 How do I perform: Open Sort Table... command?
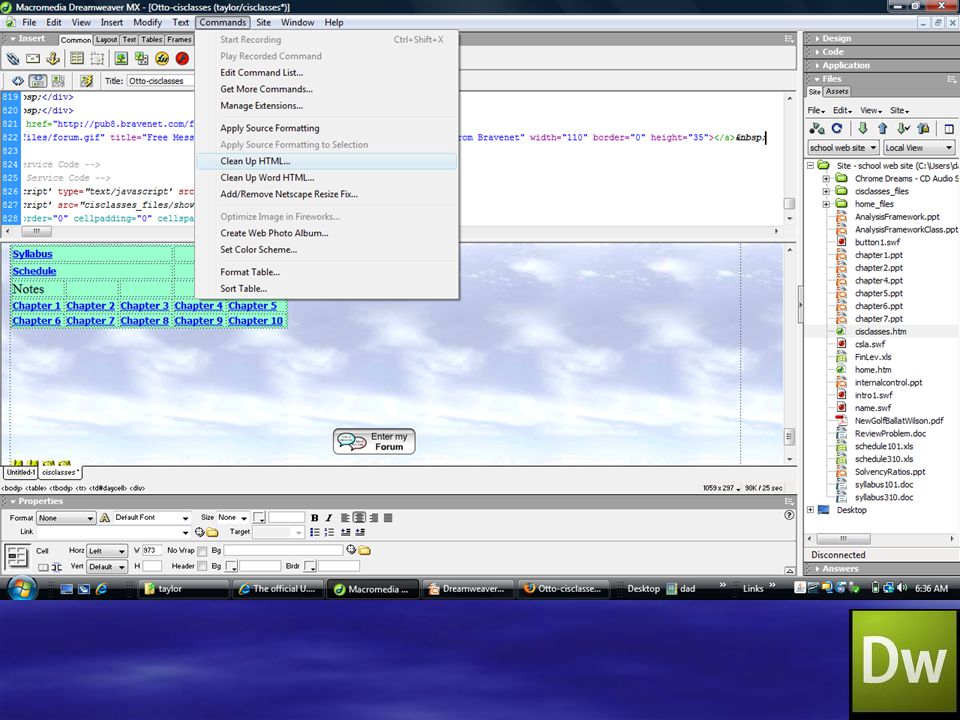[x=326, y=288]
